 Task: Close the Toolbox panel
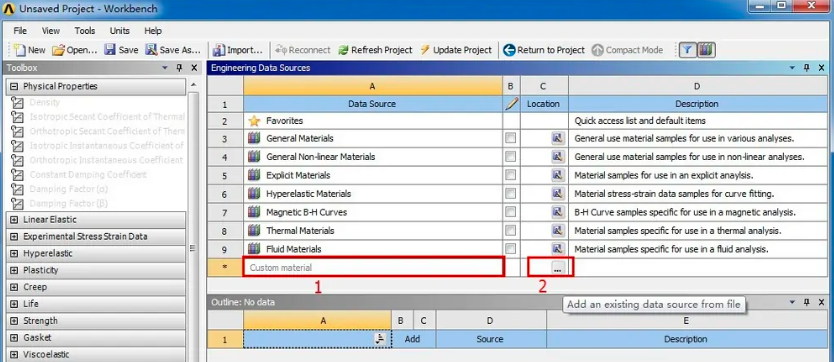click(x=194, y=68)
